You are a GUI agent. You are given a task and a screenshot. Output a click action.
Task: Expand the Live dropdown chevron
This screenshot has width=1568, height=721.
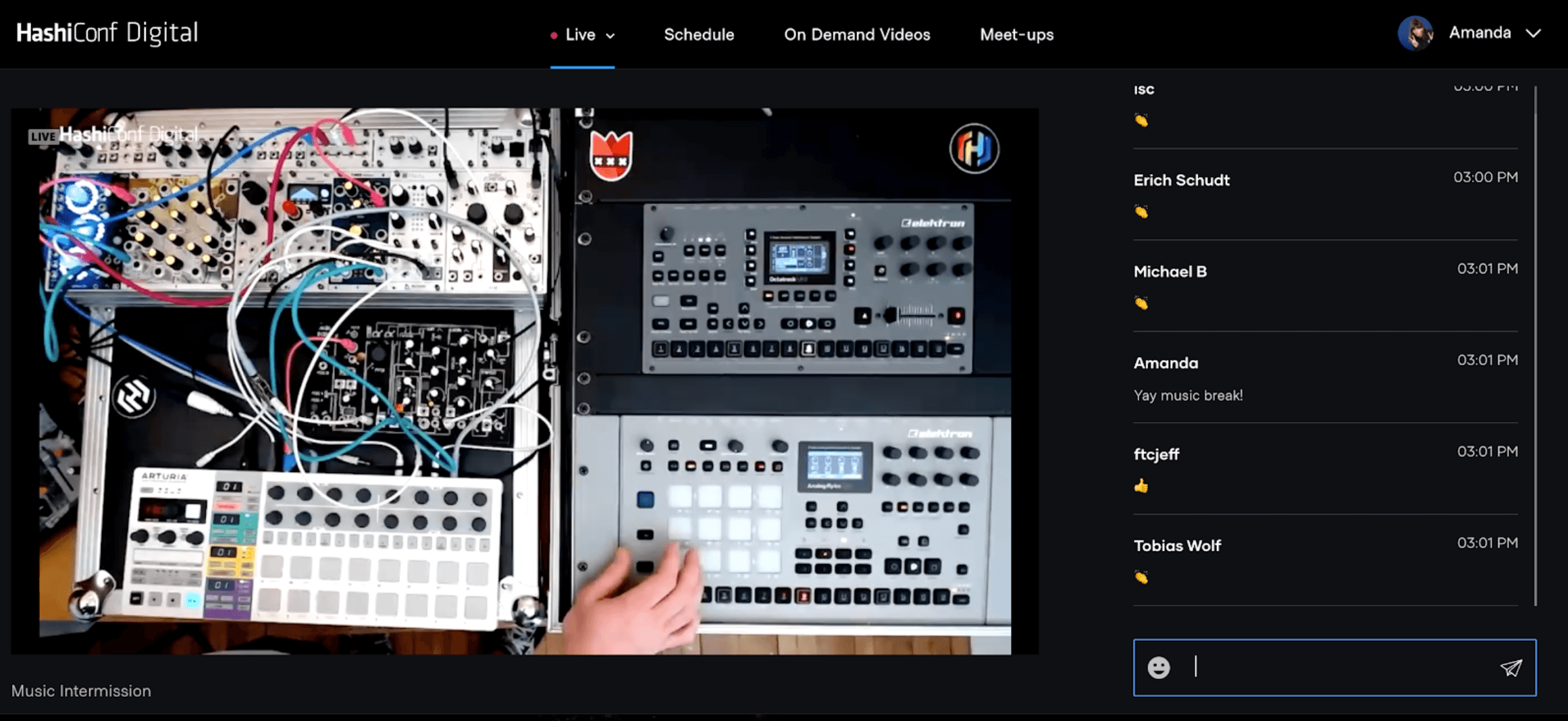click(610, 36)
